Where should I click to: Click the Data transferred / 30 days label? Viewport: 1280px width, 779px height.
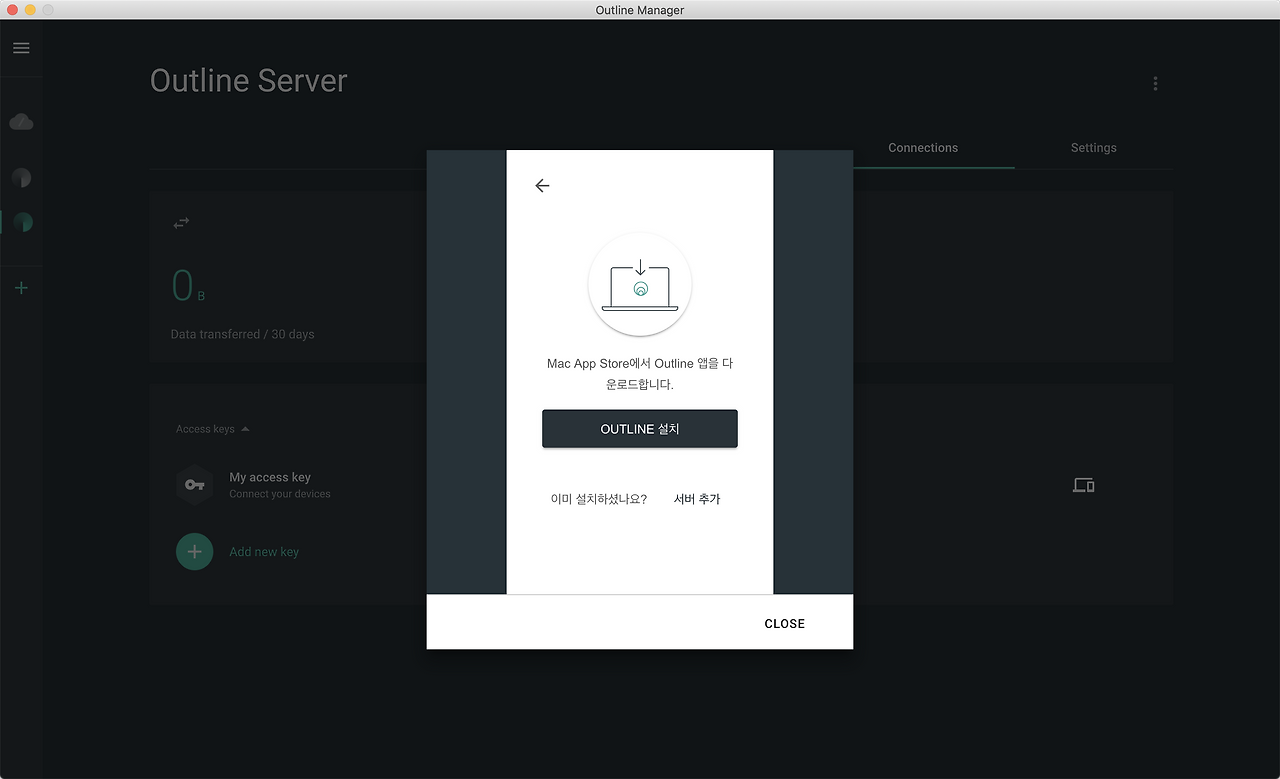point(243,334)
